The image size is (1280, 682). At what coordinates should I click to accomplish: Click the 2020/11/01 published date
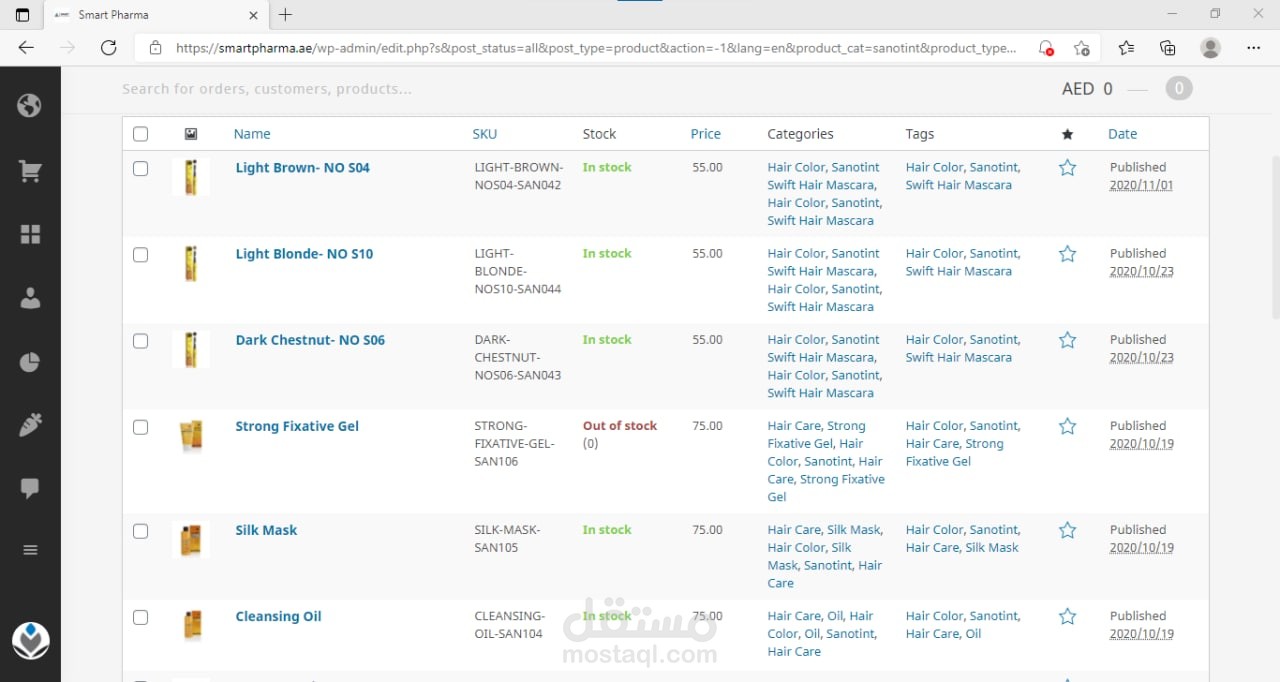pos(1141,186)
